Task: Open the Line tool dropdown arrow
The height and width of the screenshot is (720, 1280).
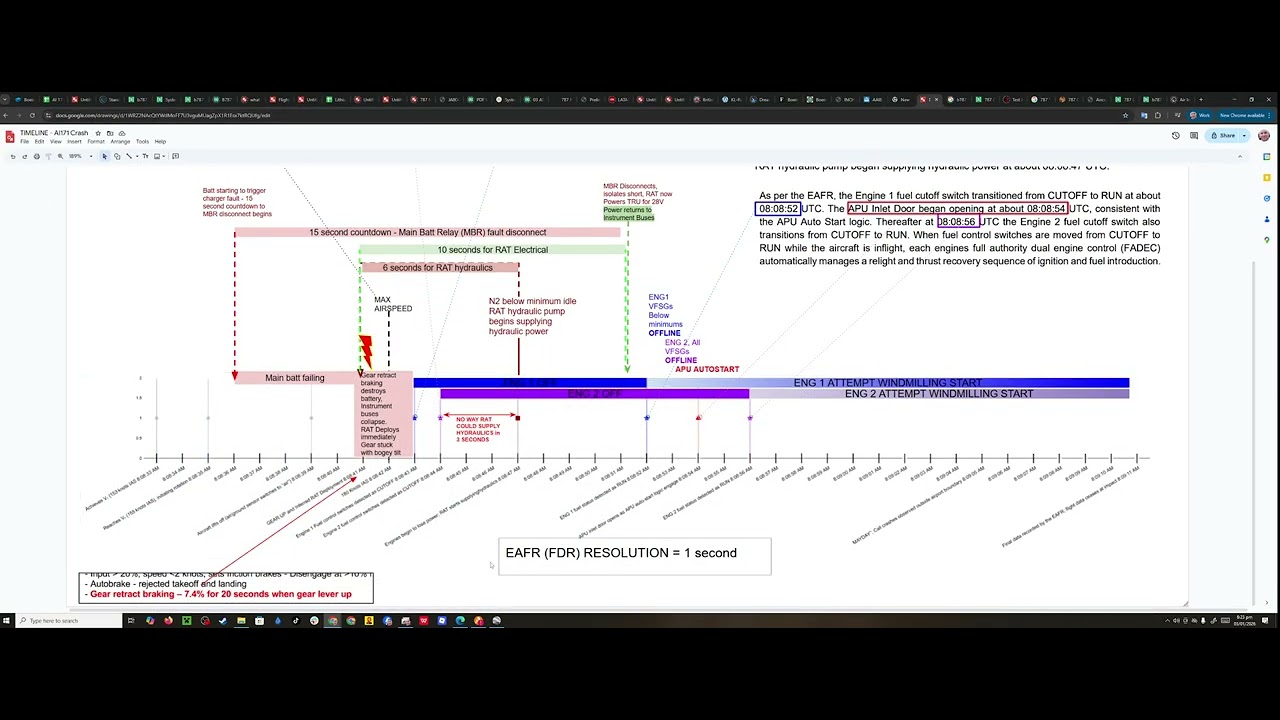Action: tap(137, 156)
